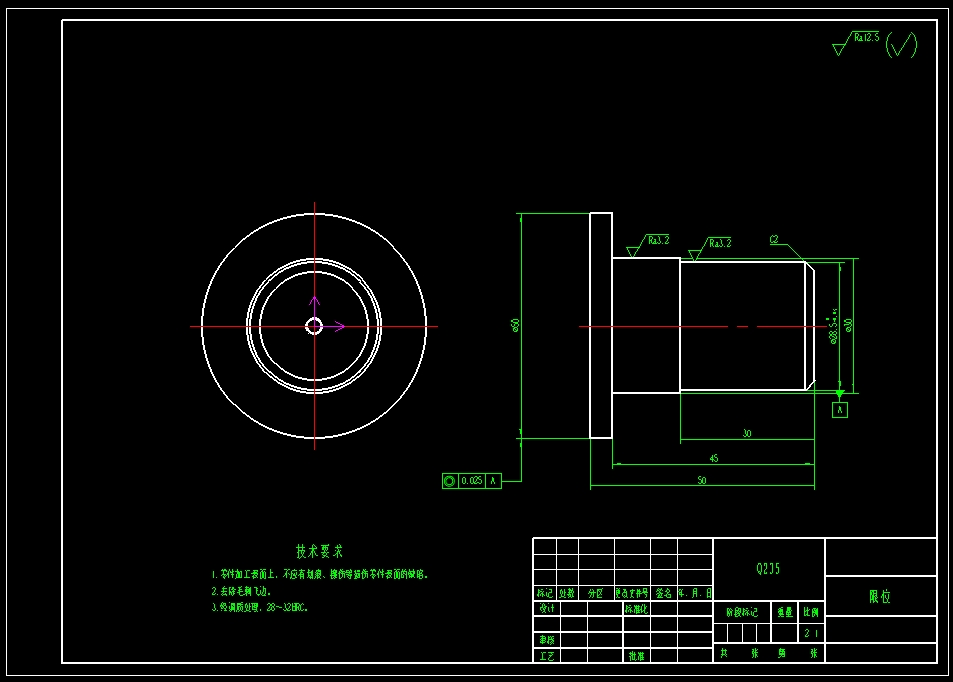Select the ⌀28.5 toleranced diameter dimension
This screenshot has height=682, width=953.
tap(833, 327)
